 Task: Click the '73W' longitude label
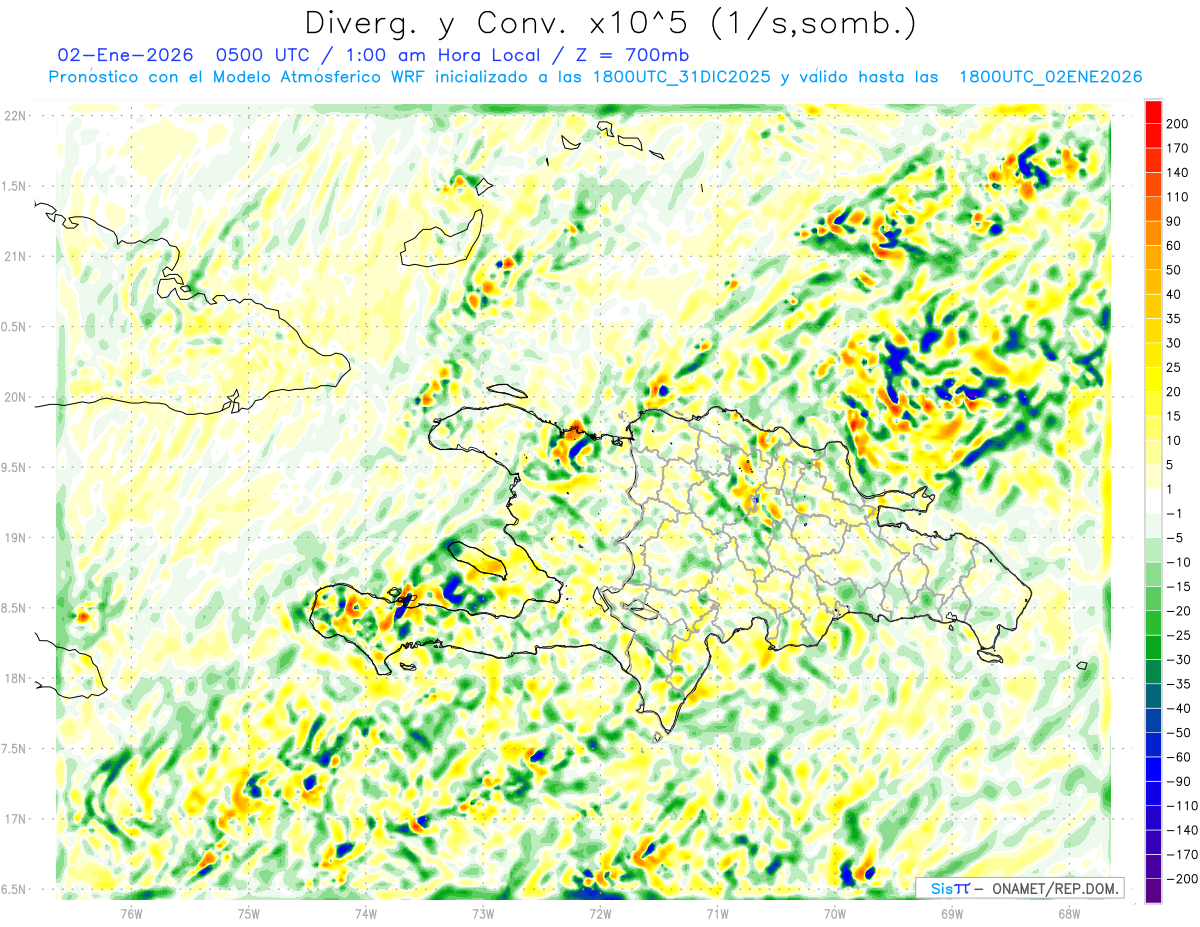point(483,913)
